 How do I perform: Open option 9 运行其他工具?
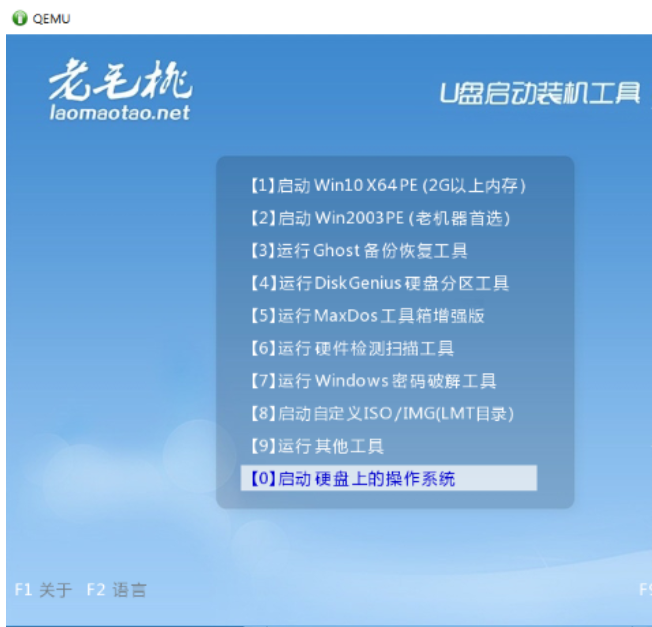pos(317,446)
